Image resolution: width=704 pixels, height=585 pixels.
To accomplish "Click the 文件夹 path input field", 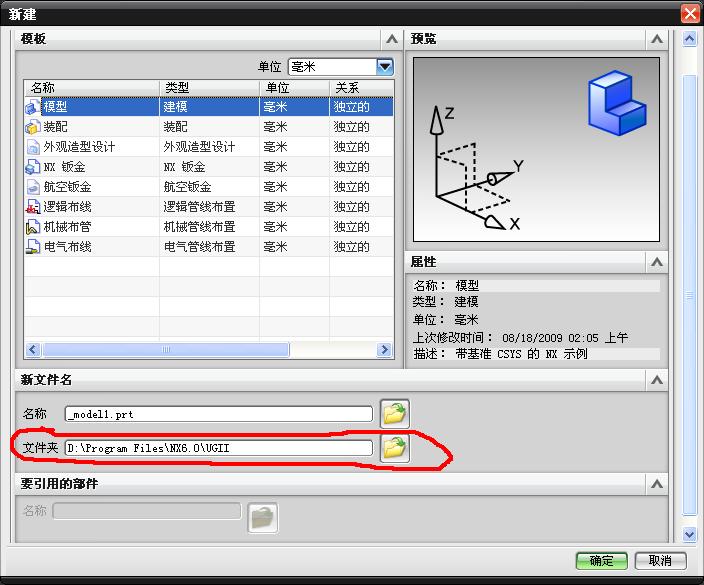I will coord(219,448).
